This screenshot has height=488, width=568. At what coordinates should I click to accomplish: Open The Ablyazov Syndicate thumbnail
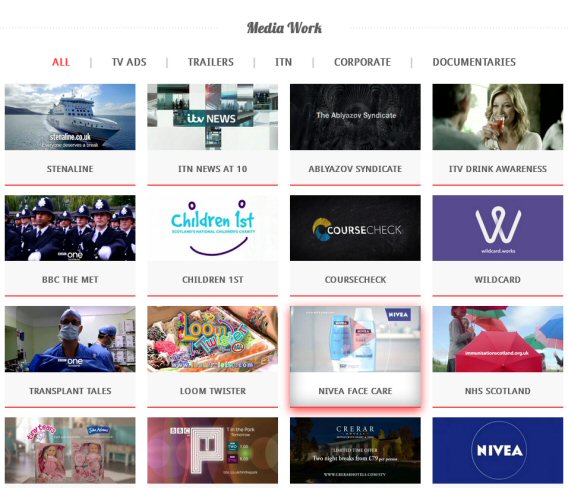pos(355,117)
